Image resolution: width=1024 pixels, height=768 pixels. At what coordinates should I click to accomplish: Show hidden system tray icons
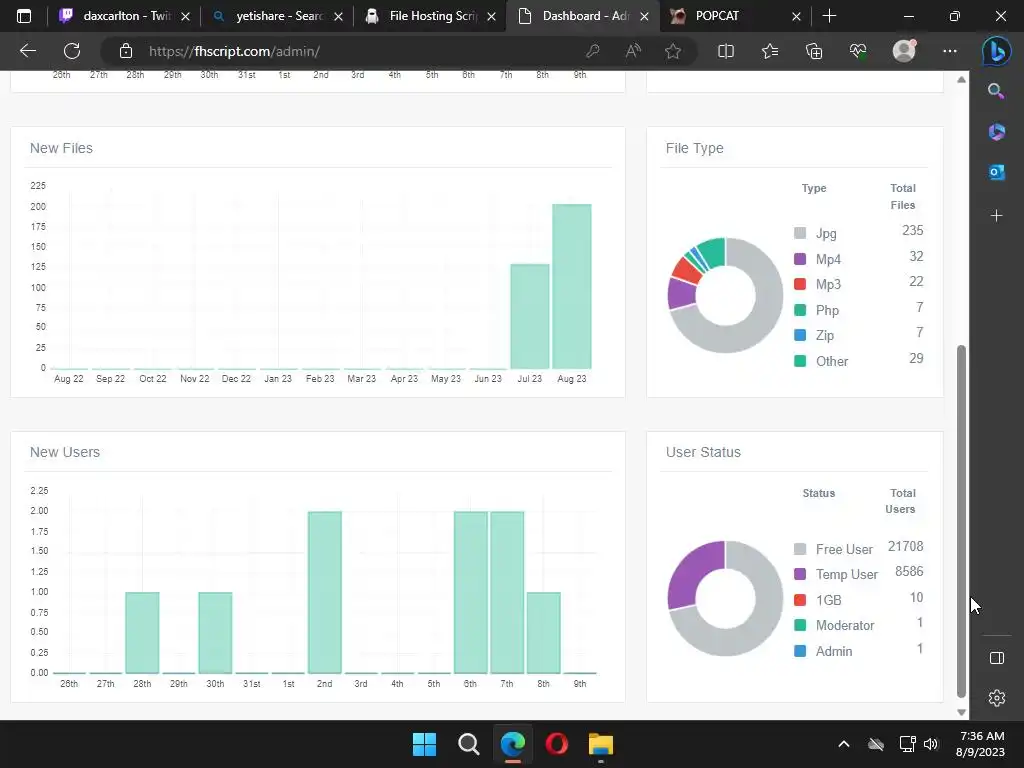coord(844,744)
